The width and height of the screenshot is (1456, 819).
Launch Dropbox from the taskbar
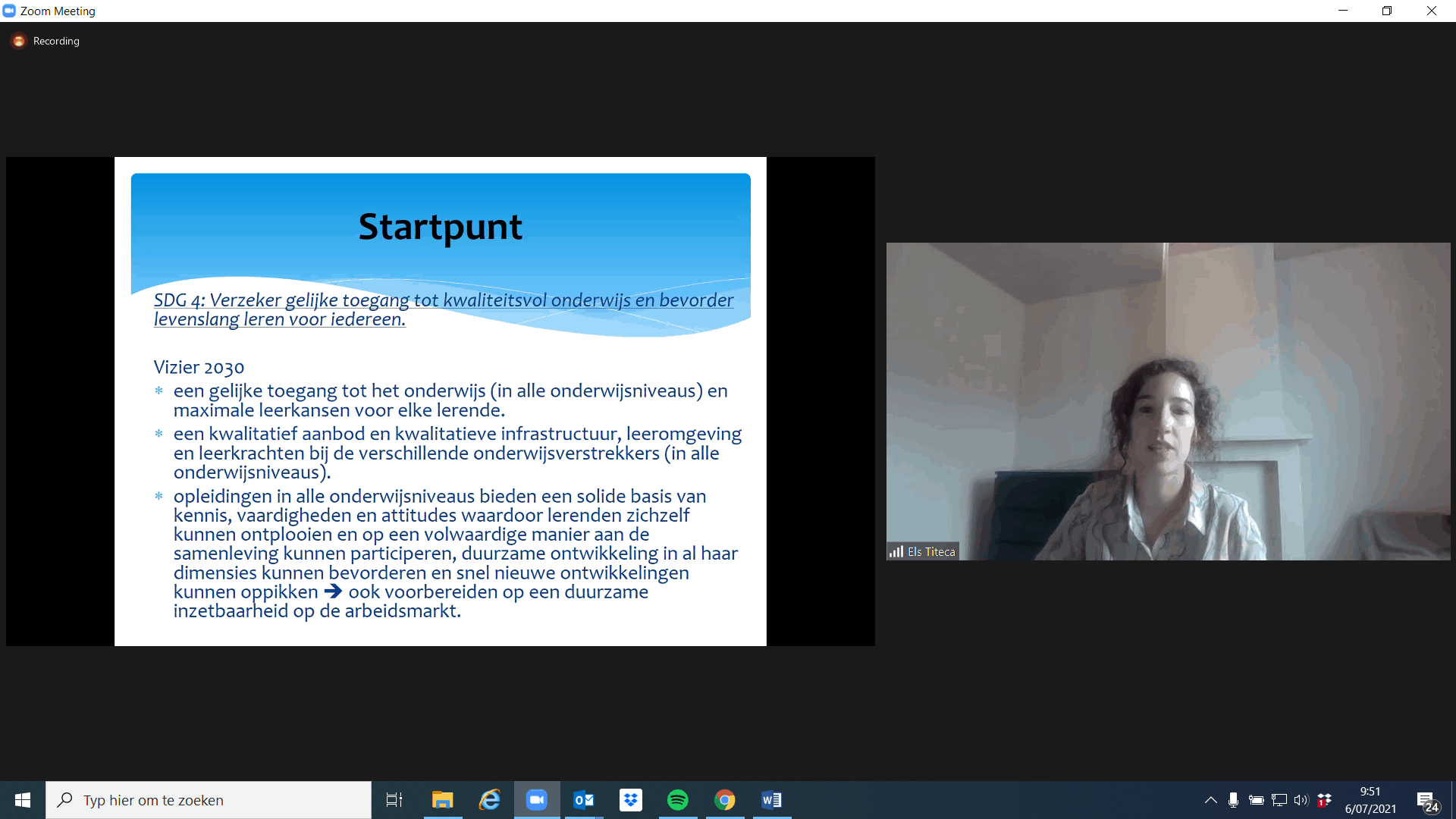pos(631,800)
